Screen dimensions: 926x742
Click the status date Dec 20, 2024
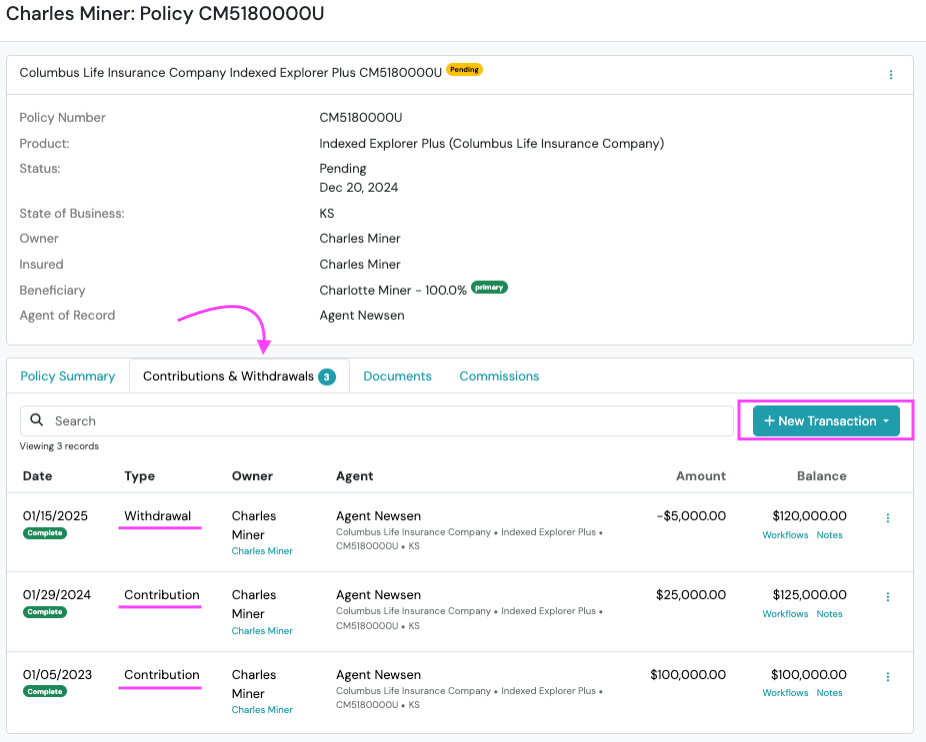358,187
